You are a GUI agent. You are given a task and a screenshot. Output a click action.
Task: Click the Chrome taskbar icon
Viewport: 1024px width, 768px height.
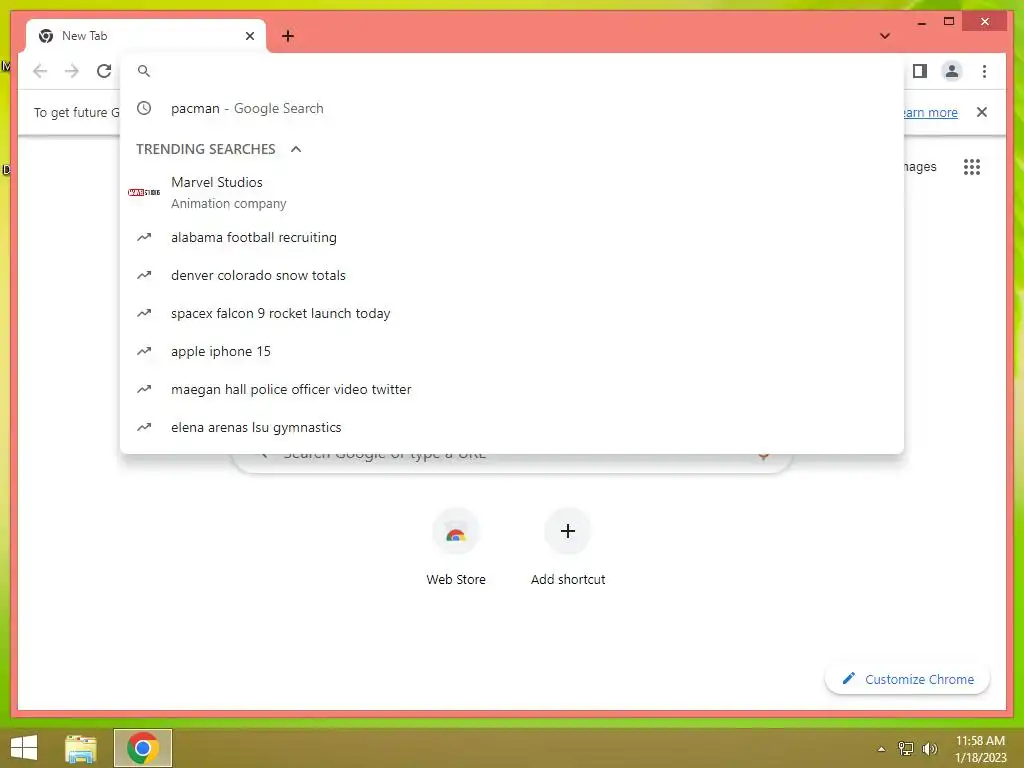click(x=143, y=748)
